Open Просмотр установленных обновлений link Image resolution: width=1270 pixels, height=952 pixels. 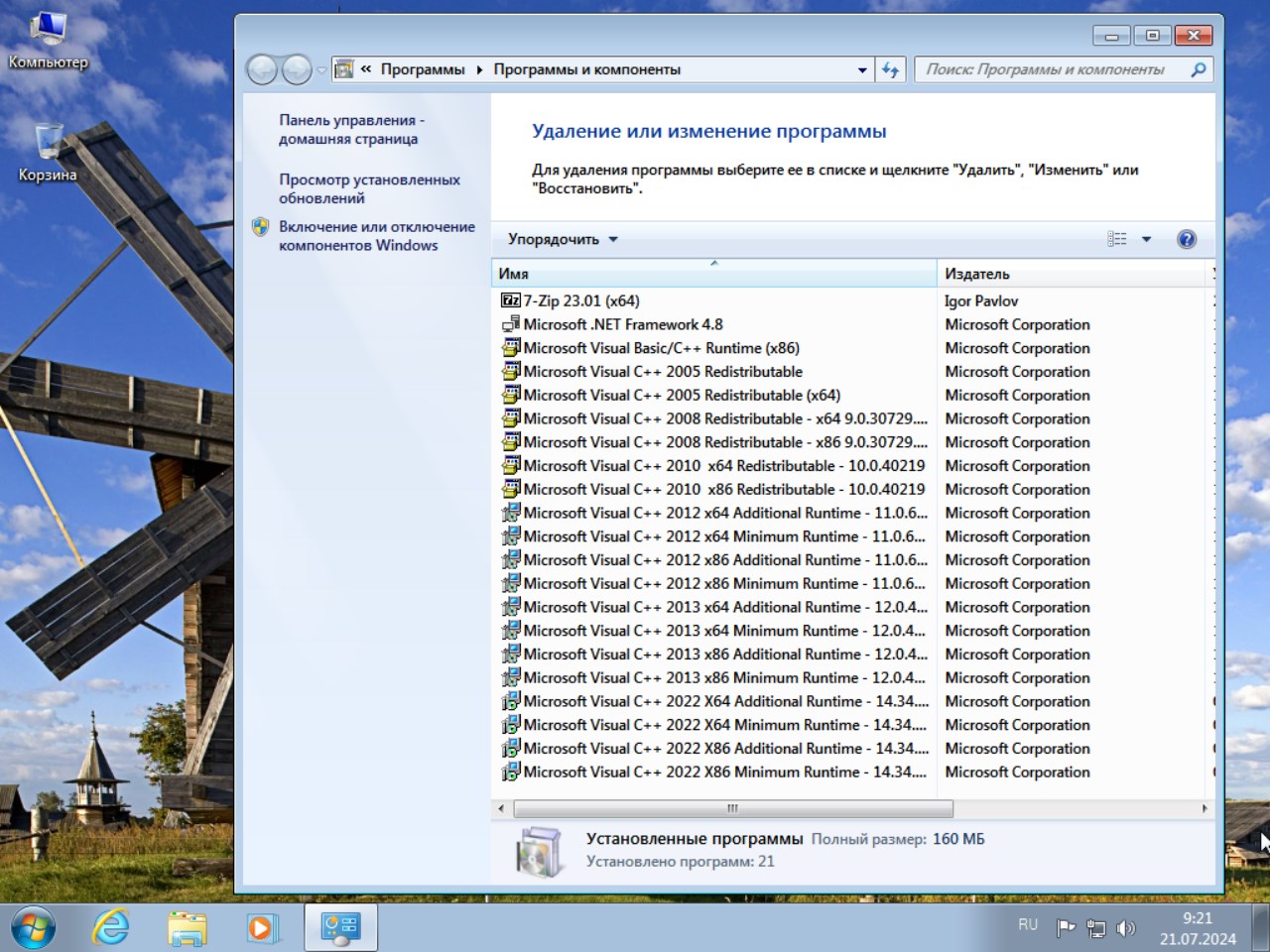click(x=369, y=188)
